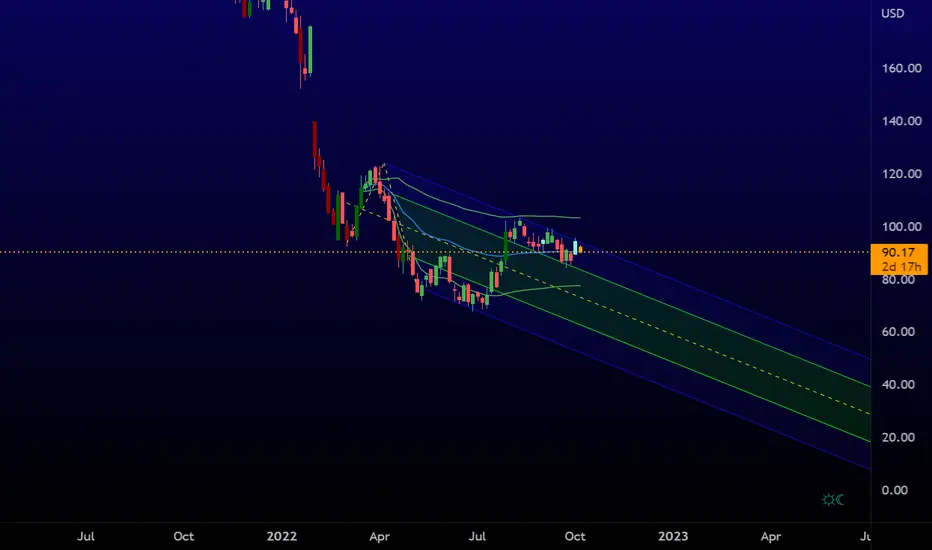Click the 2023 time axis label
932x550 pixels.
click(x=673, y=536)
